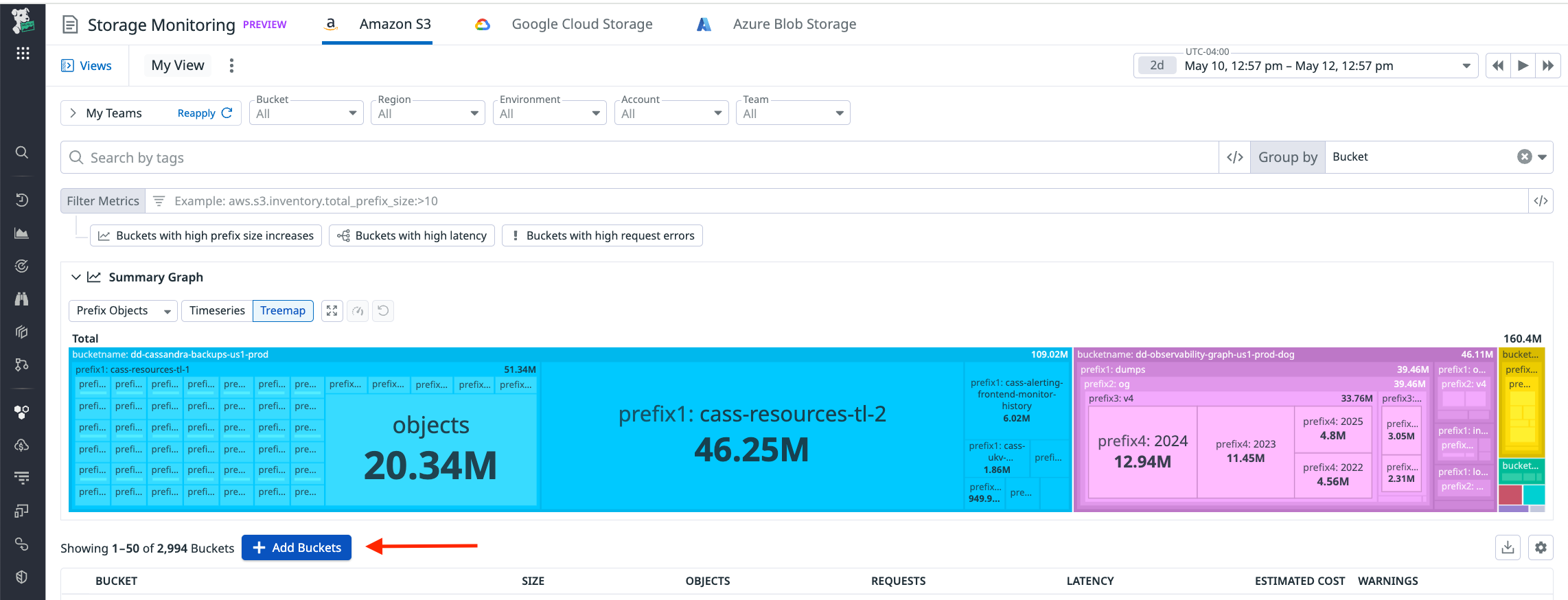Click the code editor icon beside Search by tags
1568x600 pixels.
pyautogui.click(x=1234, y=157)
